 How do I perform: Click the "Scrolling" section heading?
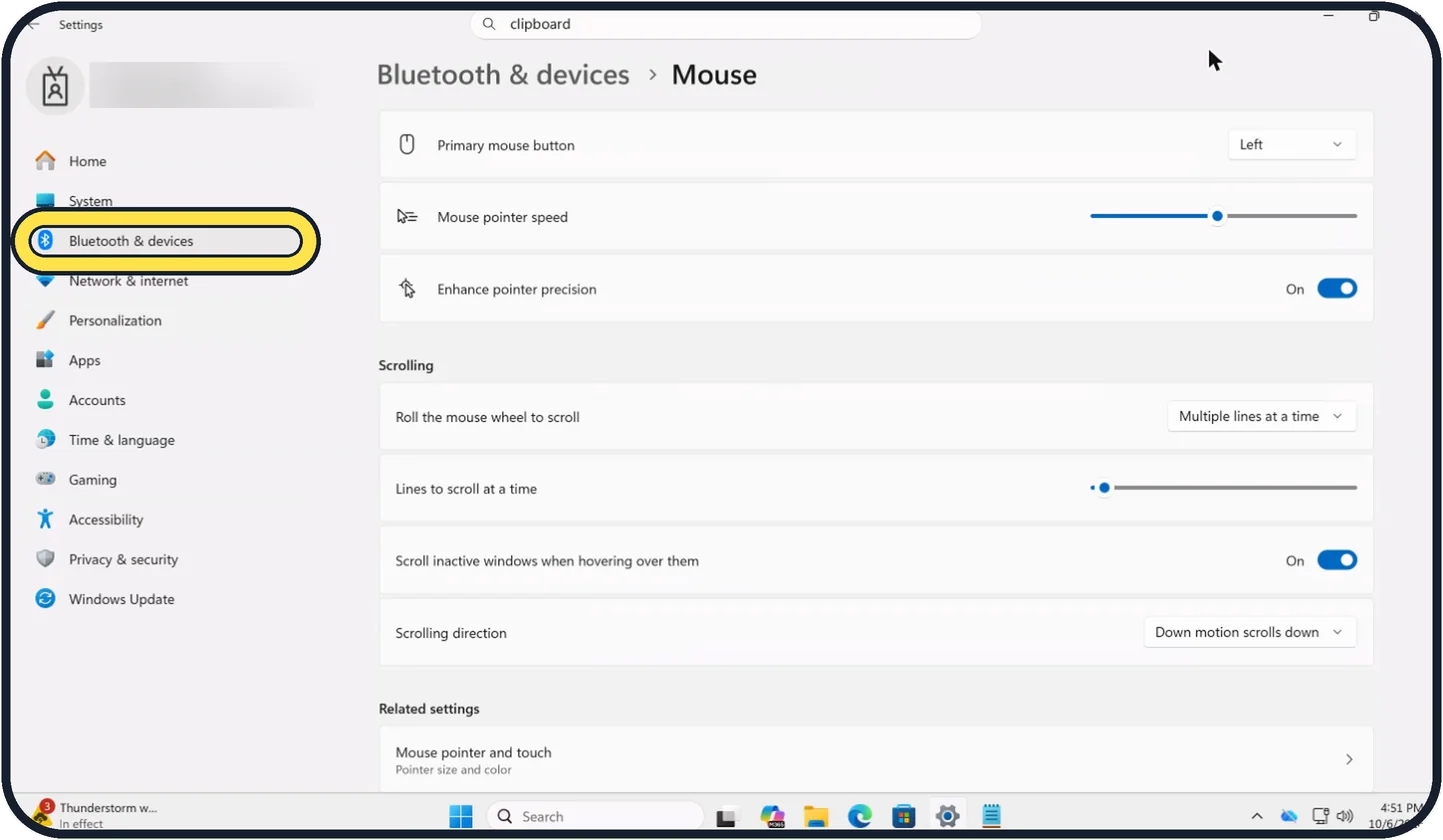click(x=406, y=365)
